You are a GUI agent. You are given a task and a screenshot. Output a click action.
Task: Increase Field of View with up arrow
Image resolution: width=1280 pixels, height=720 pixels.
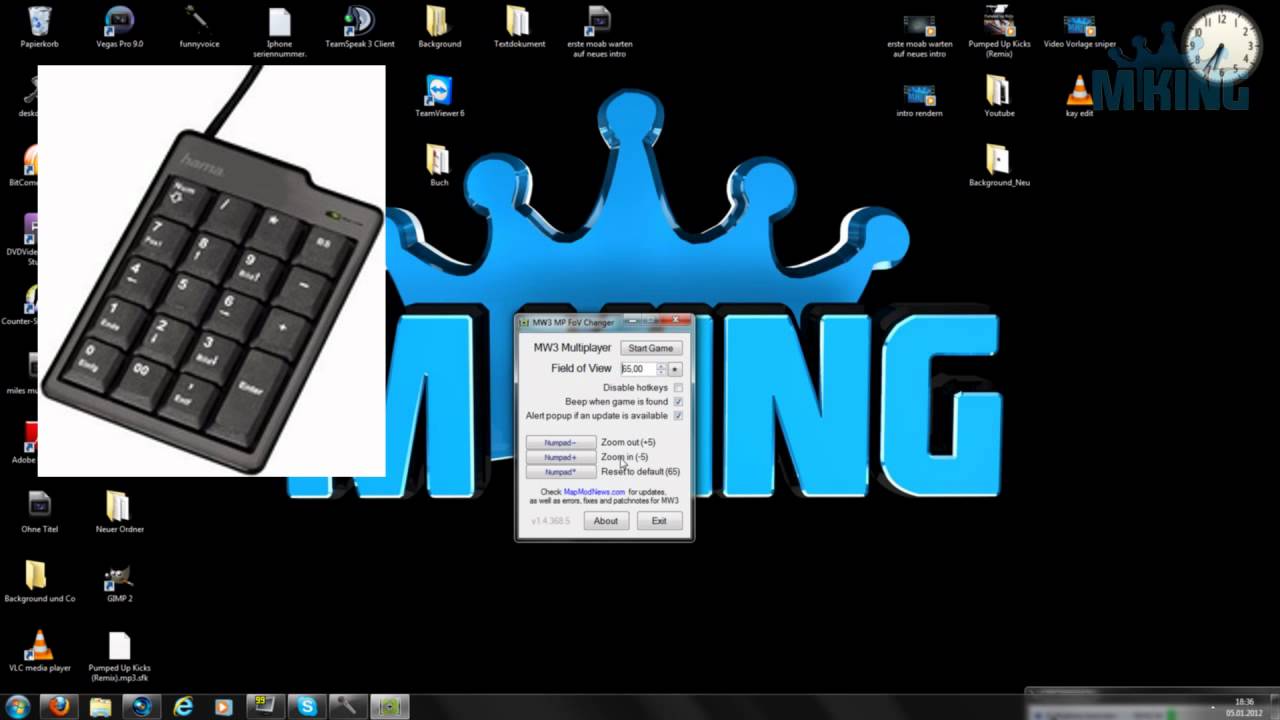click(661, 366)
